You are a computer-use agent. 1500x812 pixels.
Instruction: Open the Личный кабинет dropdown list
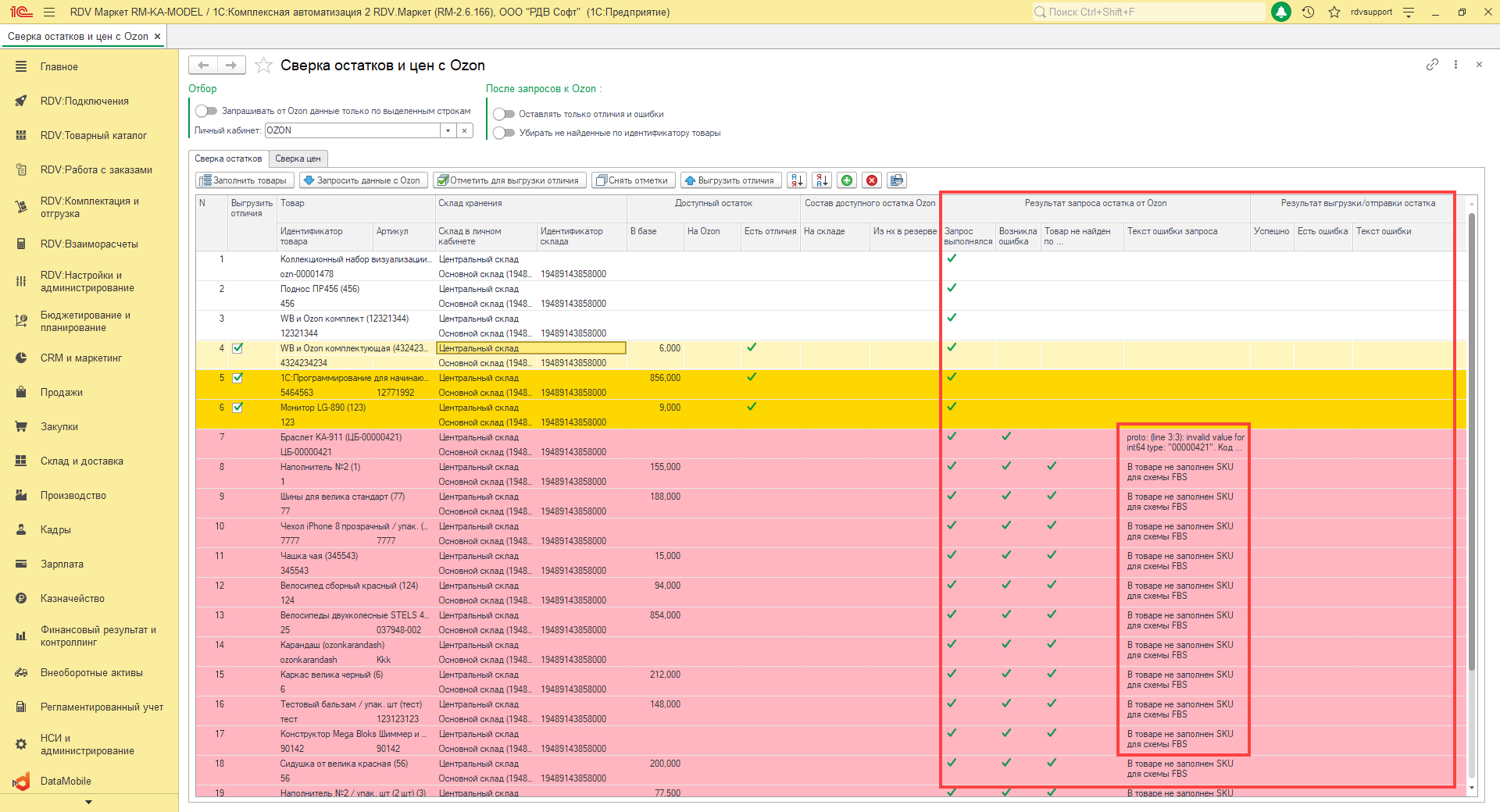tap(448, 130)
